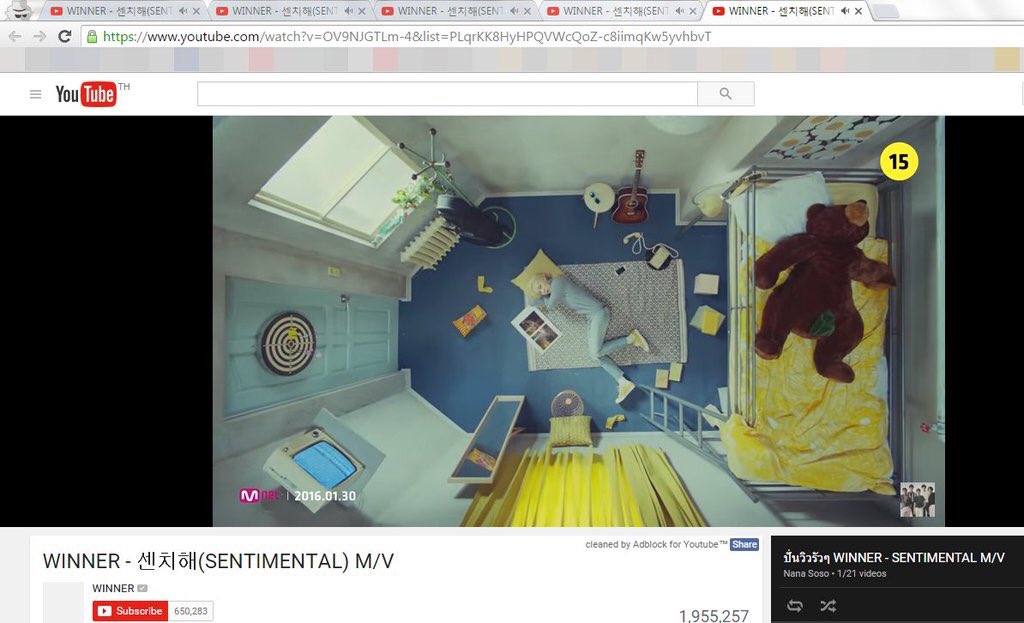Navigate back with the browser back arrow

pos(15,37)
